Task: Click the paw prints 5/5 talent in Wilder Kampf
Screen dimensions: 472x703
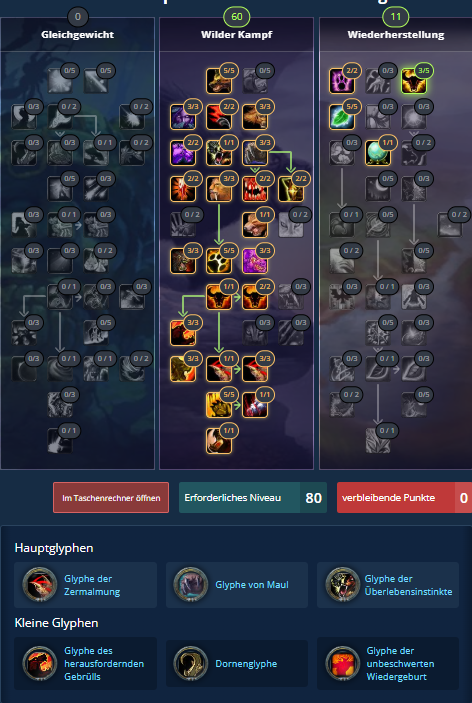Action: (x=219, y=260)
